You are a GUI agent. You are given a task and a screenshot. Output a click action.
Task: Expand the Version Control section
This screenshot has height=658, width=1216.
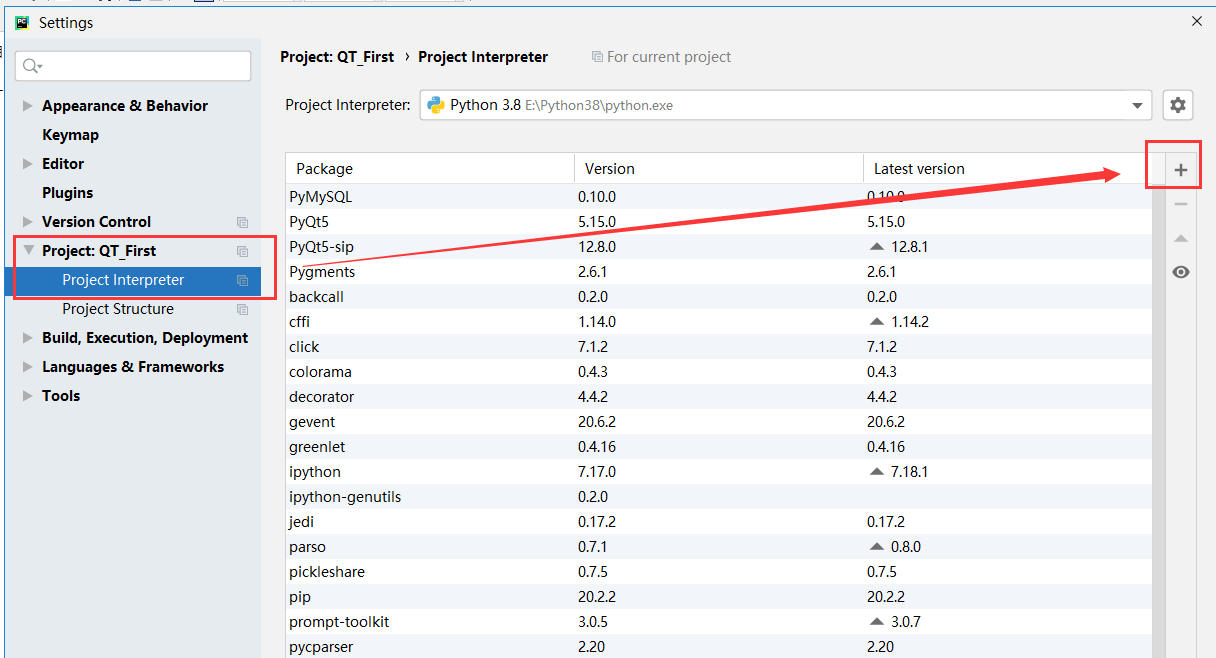pyautogui.click(x=27, y=222)
